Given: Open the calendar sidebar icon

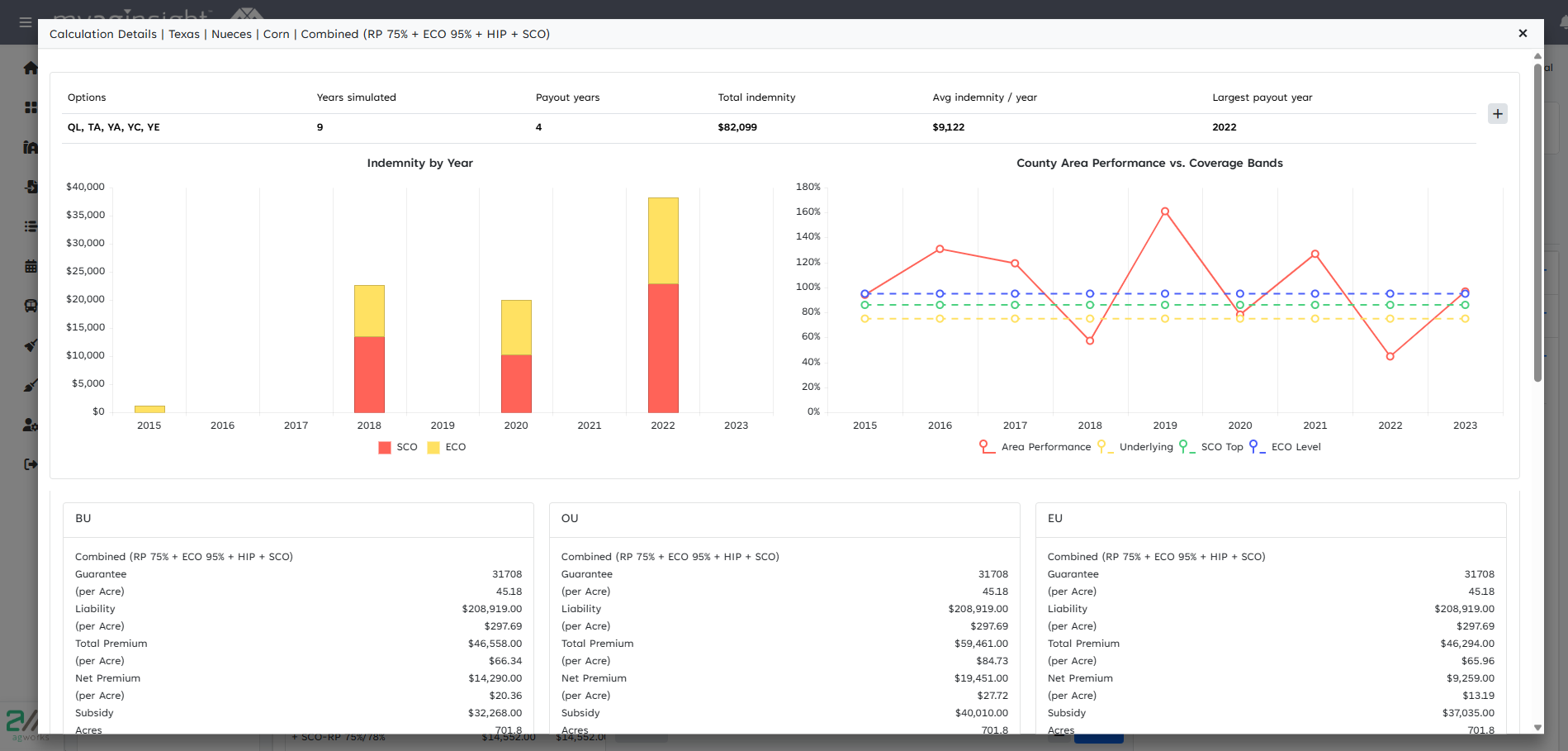Looking at the screenshot, I should click(31, 266).
